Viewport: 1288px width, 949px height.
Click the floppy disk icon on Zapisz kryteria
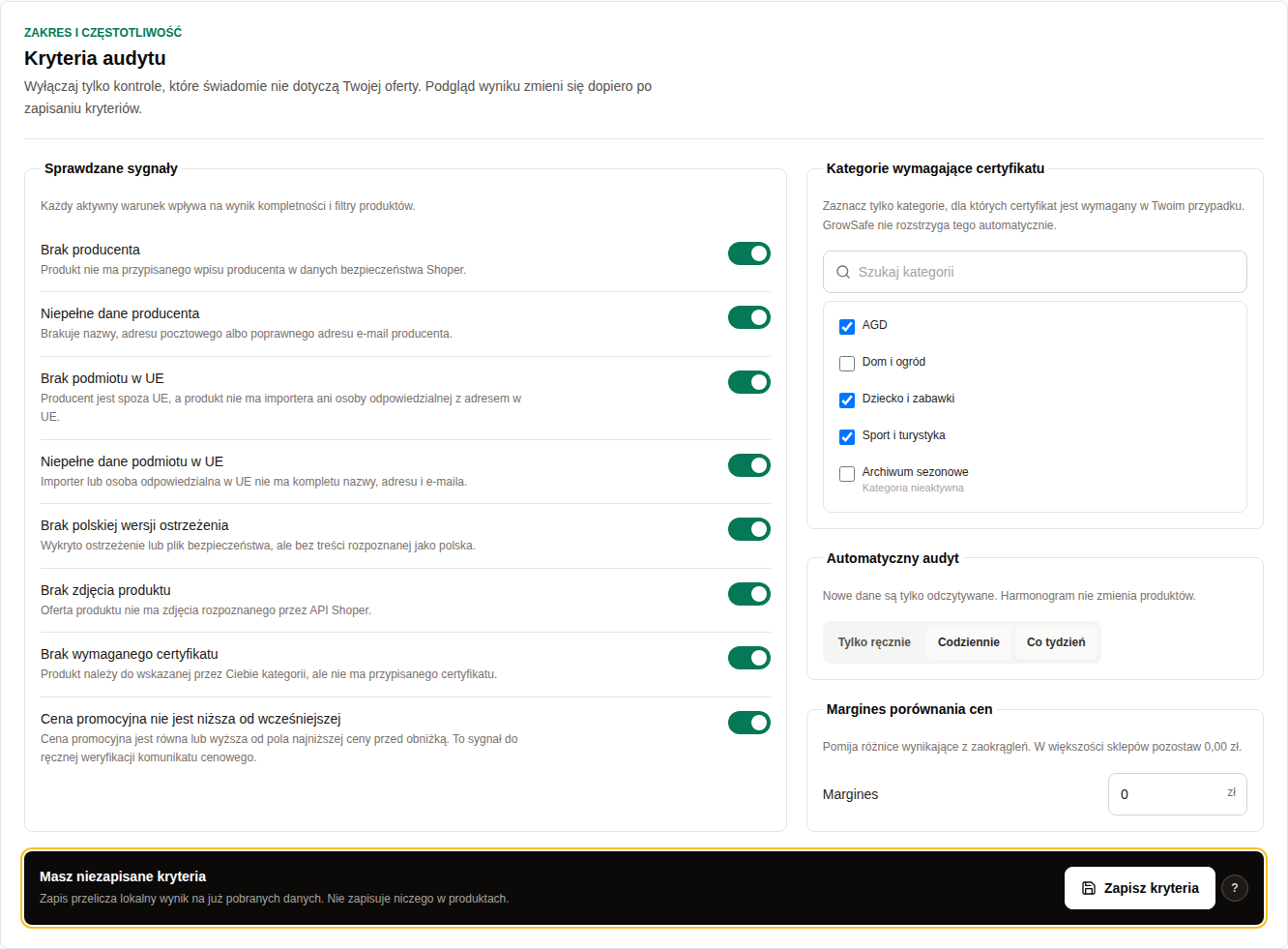(1089, 888)
